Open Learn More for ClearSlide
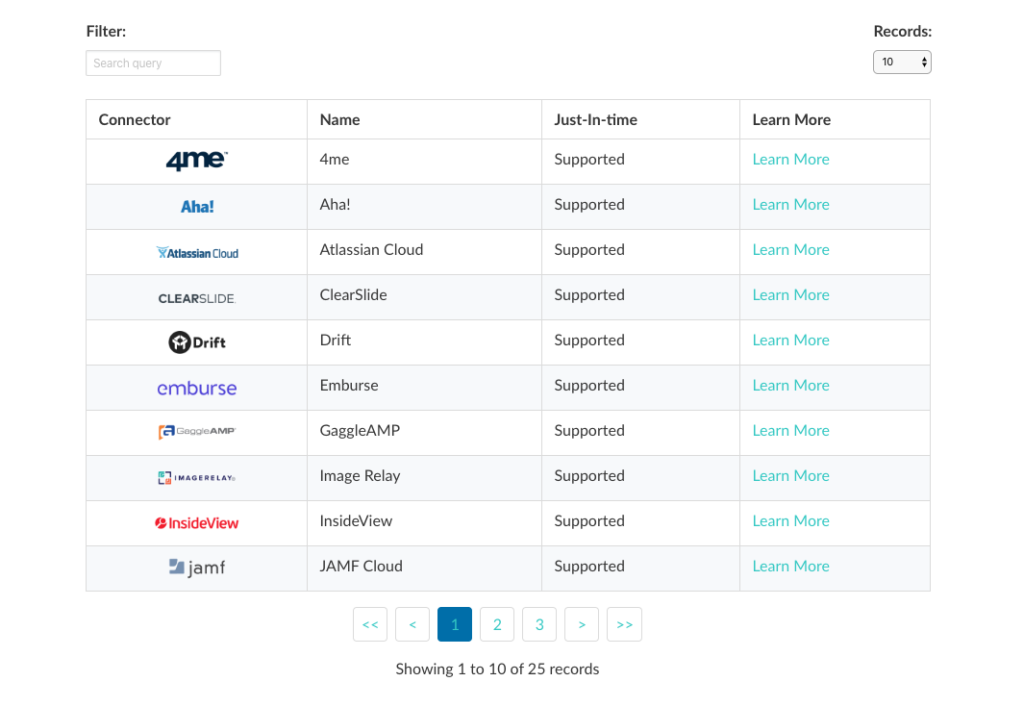This screenshot has width=1024, height=707. (x=791, y=294)
